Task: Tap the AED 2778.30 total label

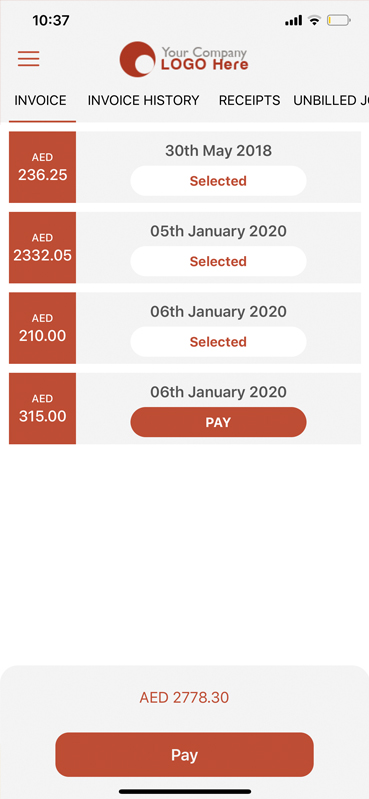Action: point(184,698)
